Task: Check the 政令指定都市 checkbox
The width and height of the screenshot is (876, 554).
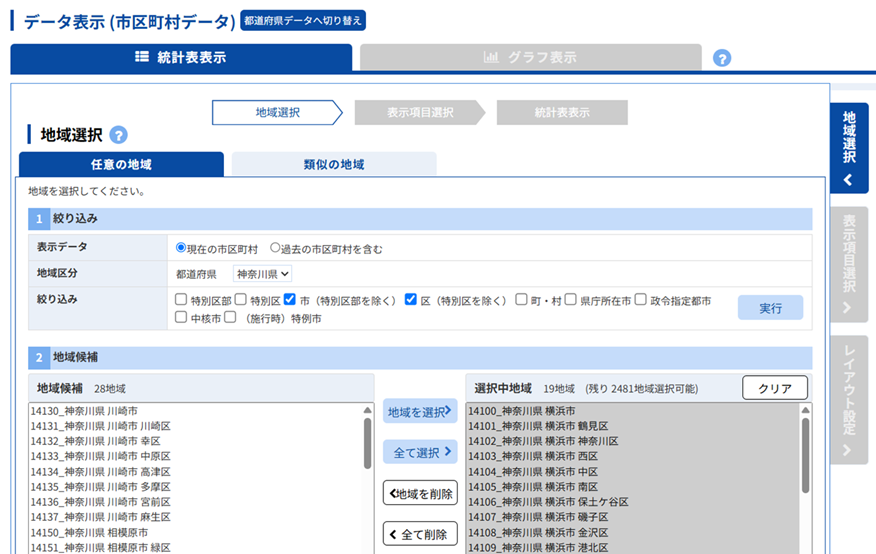Action: (641, 300)
